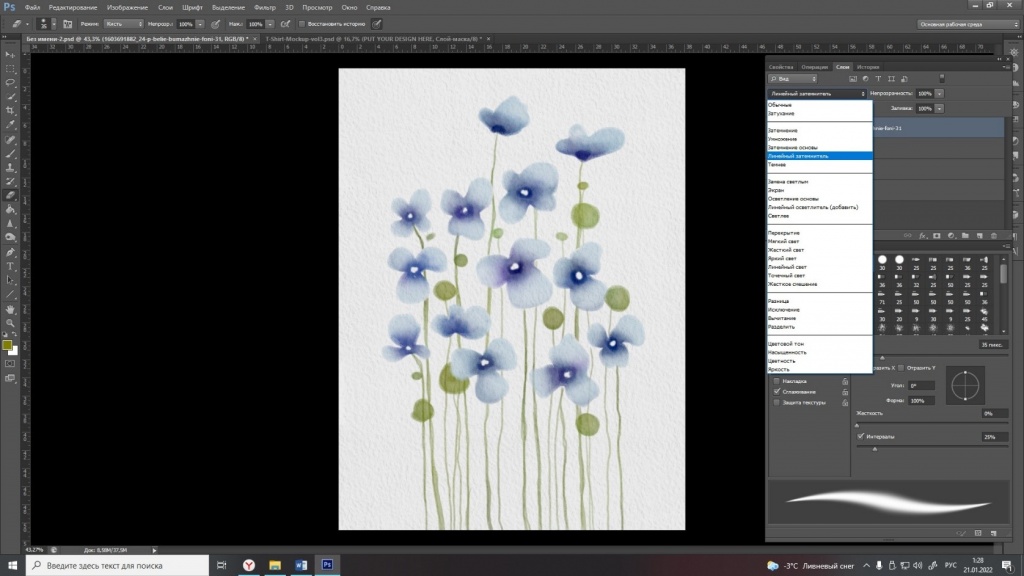Image resolution: width=1024 pixels, height=576 pixels.
Task: Select the Zoom tool in the toolbar
Action: [10, 323]
